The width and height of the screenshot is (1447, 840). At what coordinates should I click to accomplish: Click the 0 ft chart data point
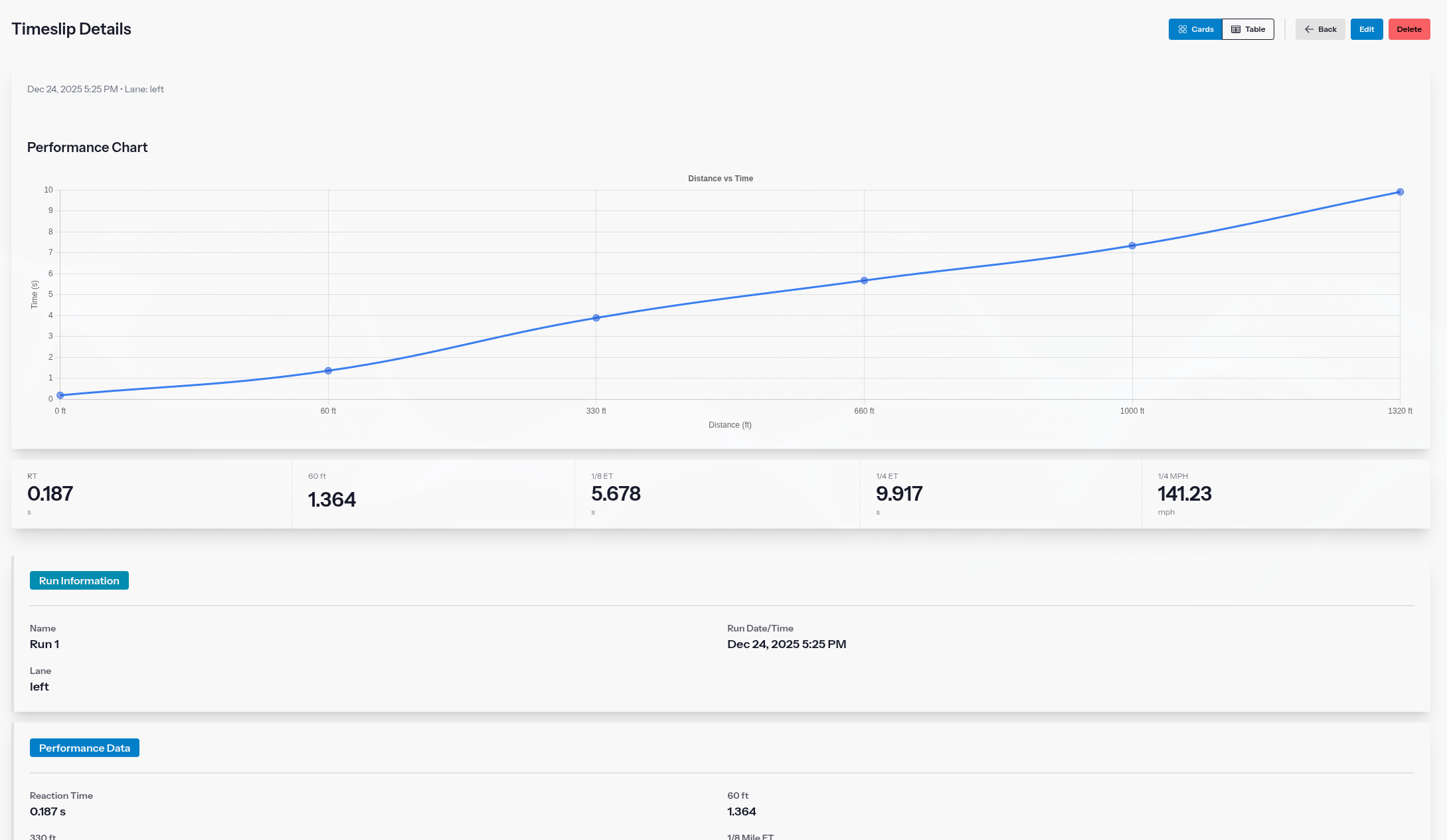point(60,395)
